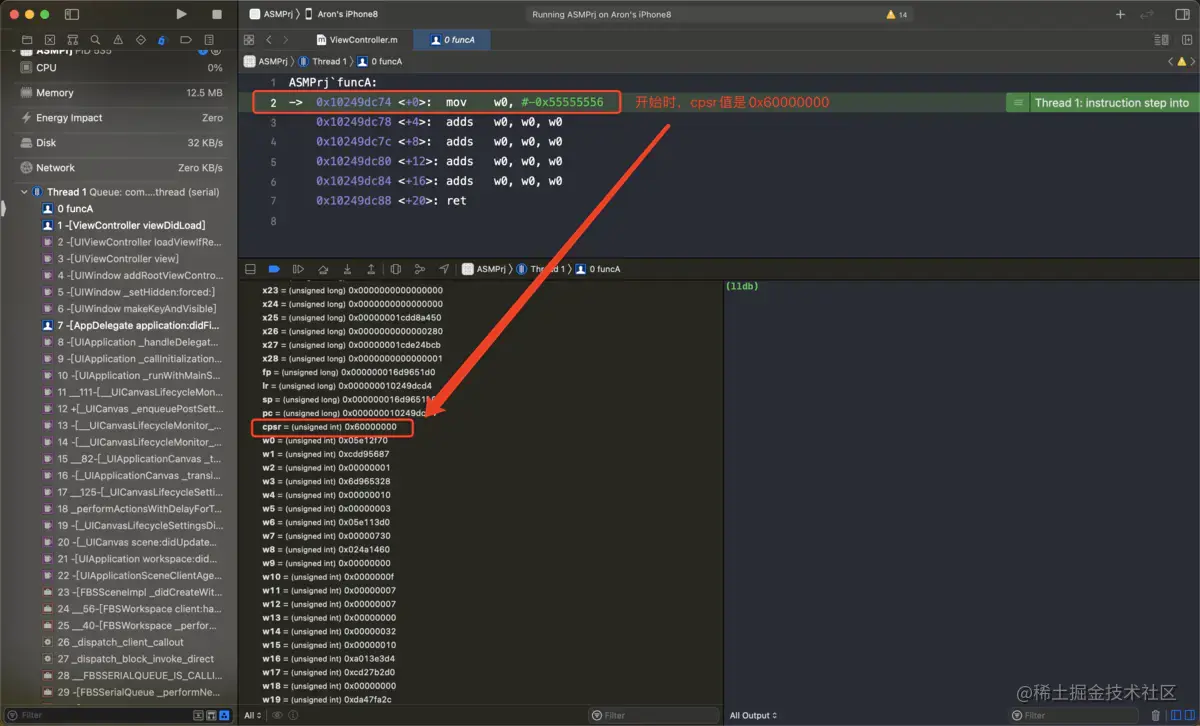Select the 0 funcA editor tab
Screen dimensions: 1200x726
(452, 40)
